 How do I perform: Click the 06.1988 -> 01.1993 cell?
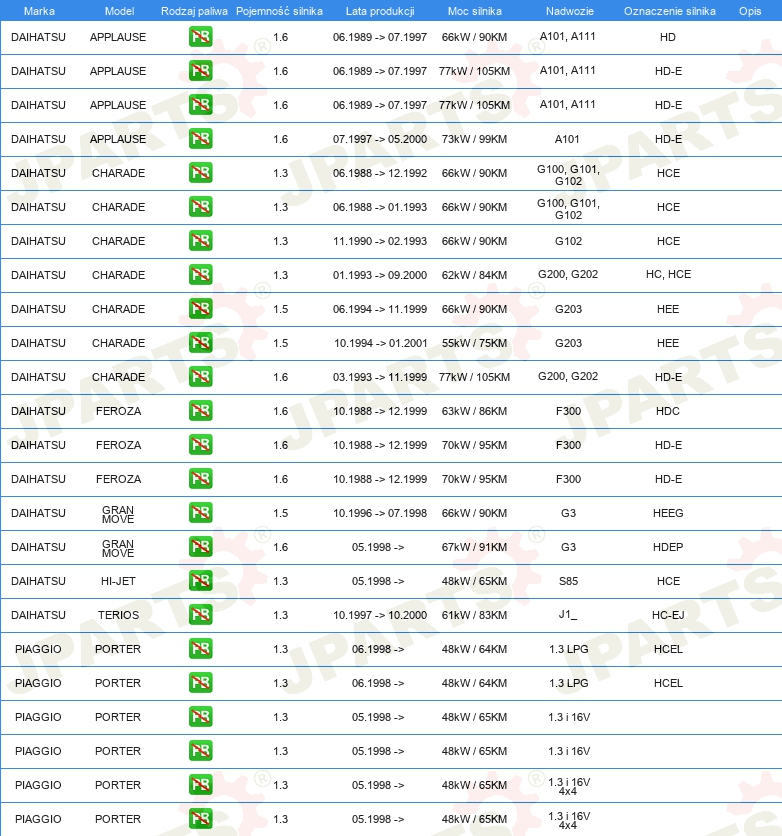[380, 207]
